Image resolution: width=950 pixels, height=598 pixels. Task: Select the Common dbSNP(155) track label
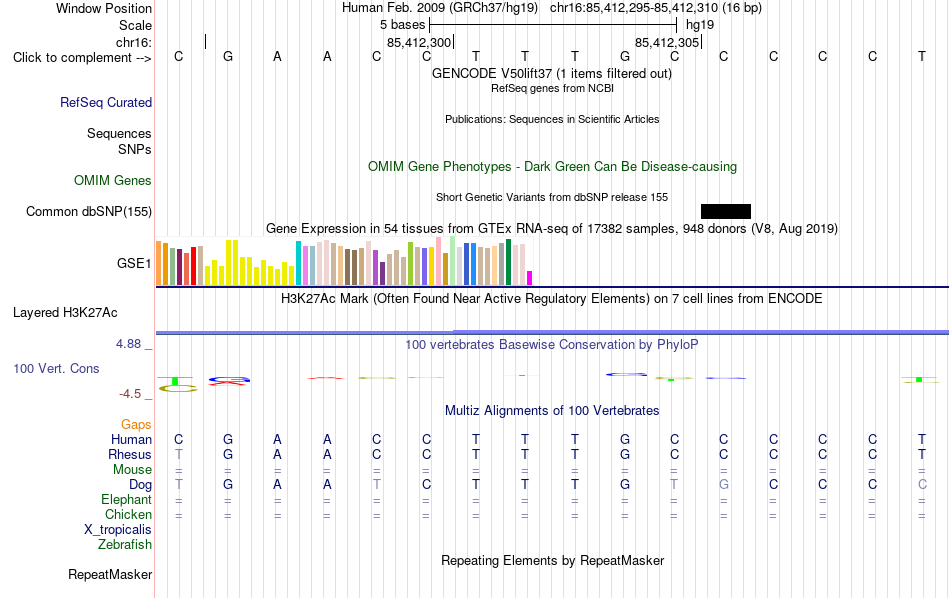[88, 211]
